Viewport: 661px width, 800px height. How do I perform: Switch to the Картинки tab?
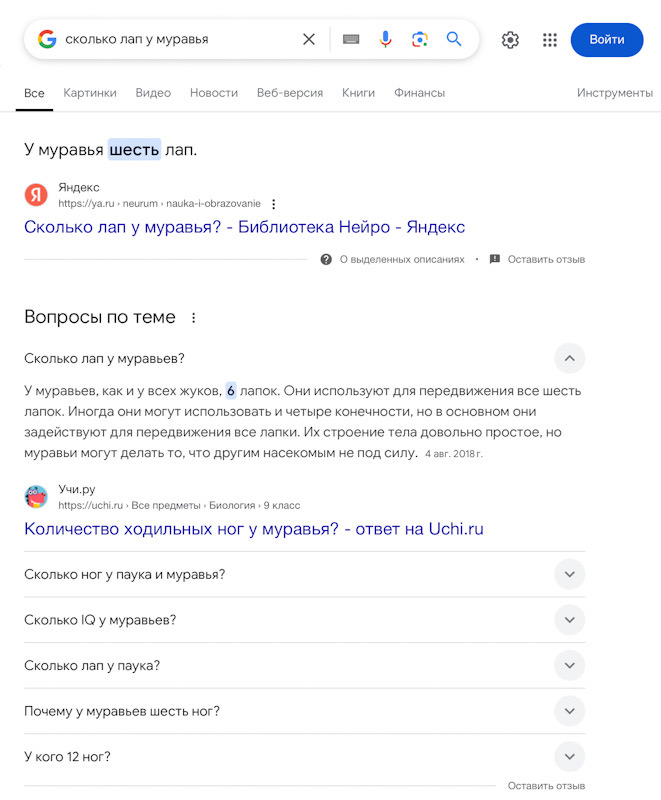[90, 93]
